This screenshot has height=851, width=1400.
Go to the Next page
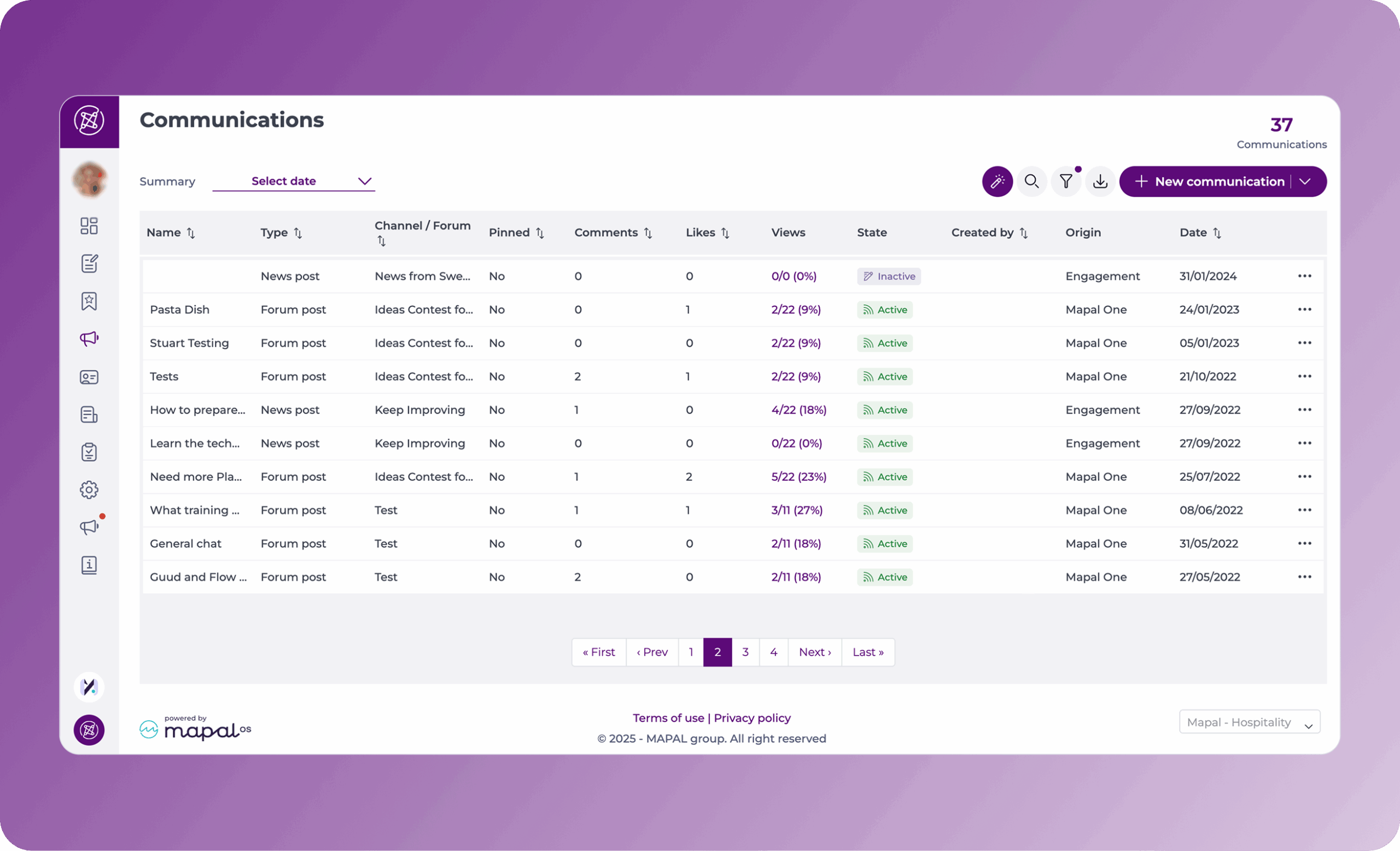tap(815, 651)
